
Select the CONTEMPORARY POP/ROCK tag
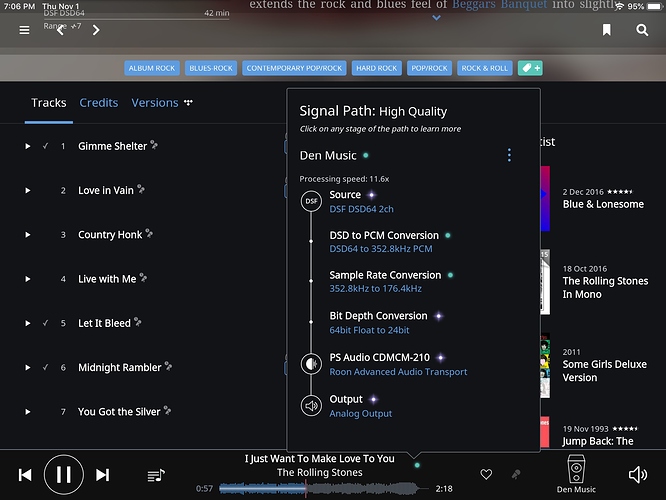coord(294,68)
